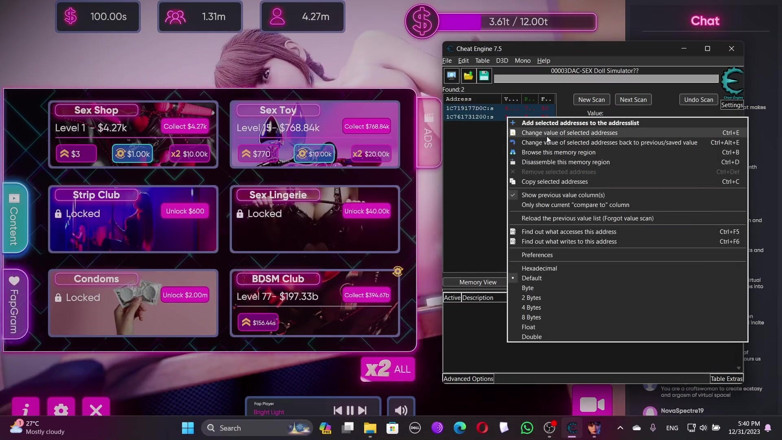This screenshot has width=782, height=440.
Task: Open the Help menu in Cheat Engine
Action: pyautogui.click(x=544, y=60)
